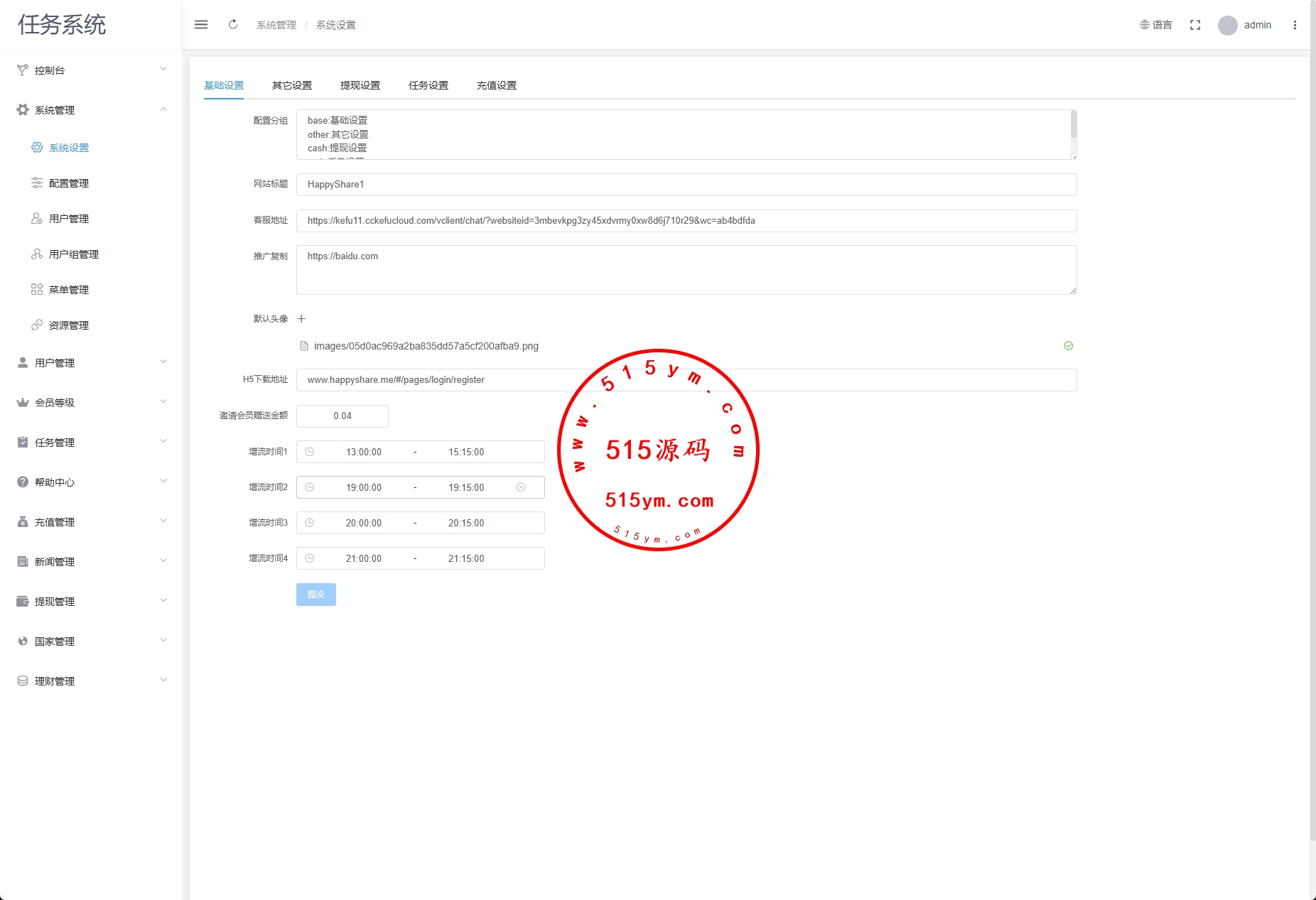The width and height of the screenshot is (1316, 900).
Task: Switch to the 提现设置 tab
Action: 360,85
